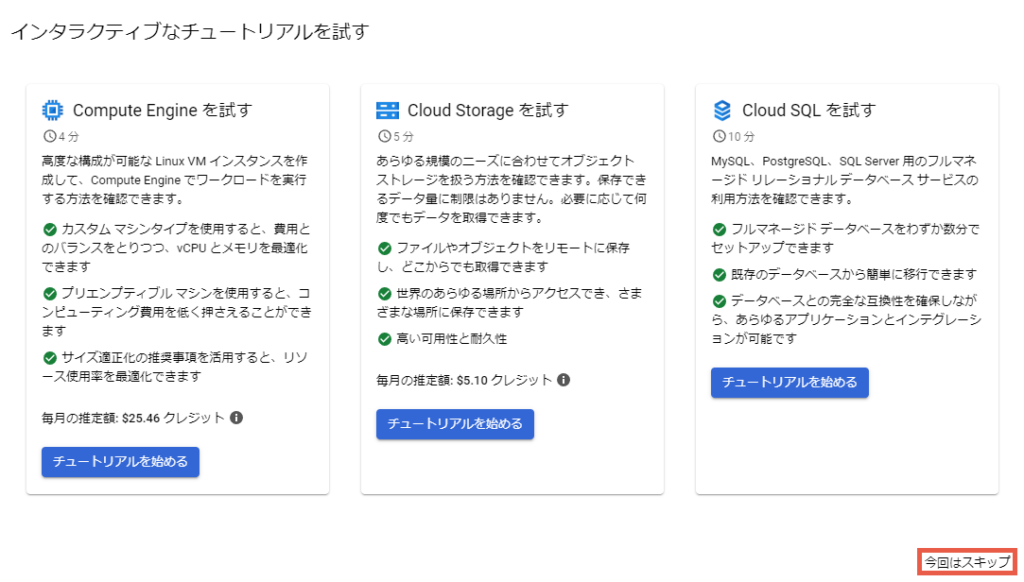The image size is (1024, 582).
Task: Click the インタラクティブなチュートリアルを試す title
Action: click(x=190, y=31)
